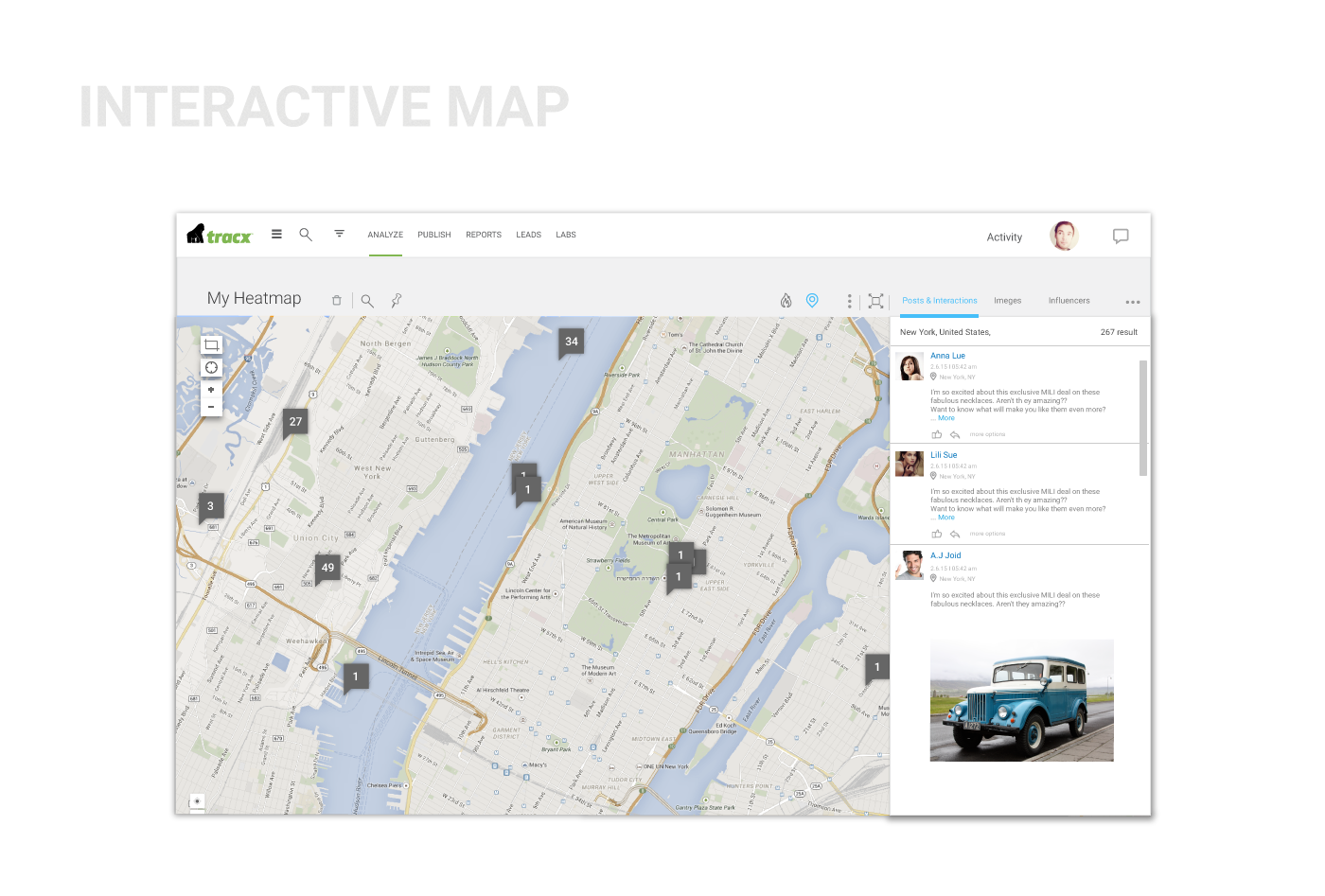Click Lili Sue's profile photo
Image resolution: width=1325 pixels, height=896 pixels.
(910, 464)
